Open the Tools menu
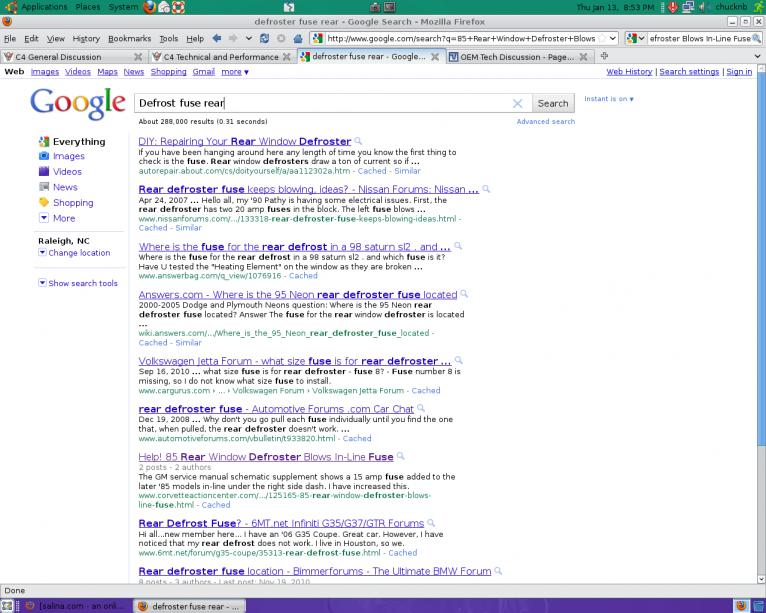766x613 pixels. coord(169,39)
